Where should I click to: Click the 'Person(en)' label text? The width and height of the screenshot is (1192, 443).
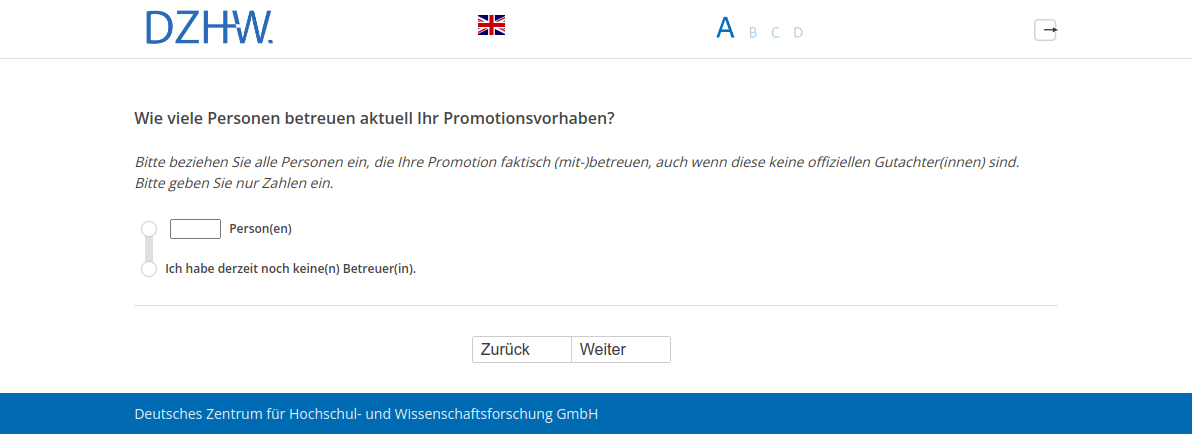pos(260,229)
